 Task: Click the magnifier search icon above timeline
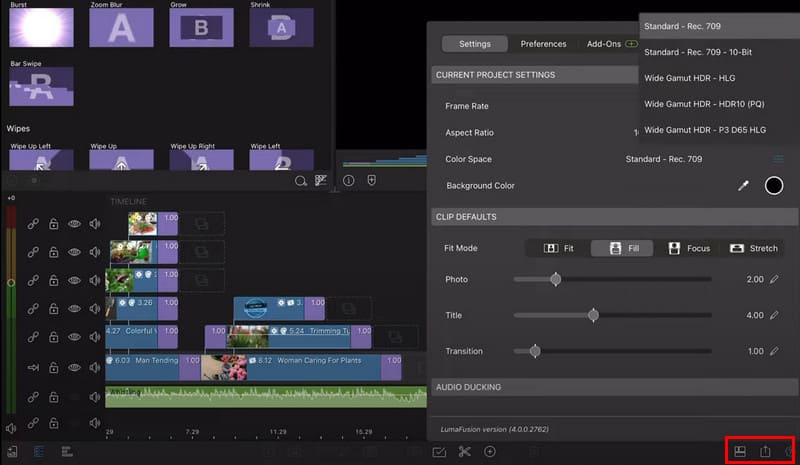(300, 181)
